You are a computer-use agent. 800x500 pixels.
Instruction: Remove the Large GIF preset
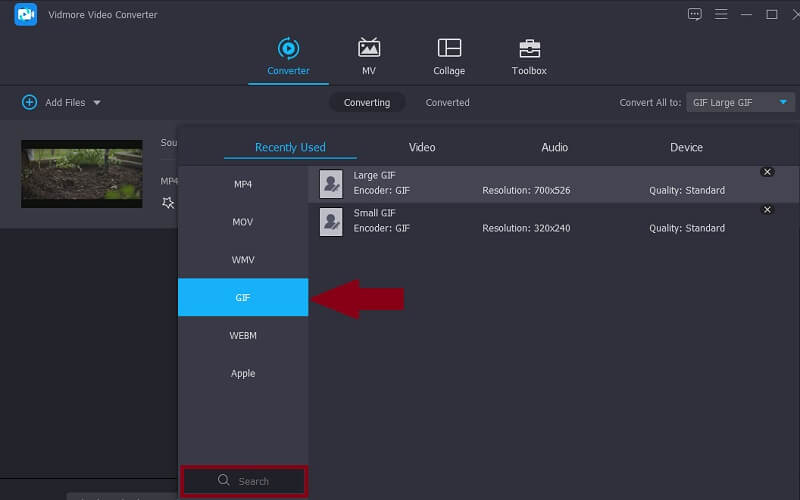(767, 172)
